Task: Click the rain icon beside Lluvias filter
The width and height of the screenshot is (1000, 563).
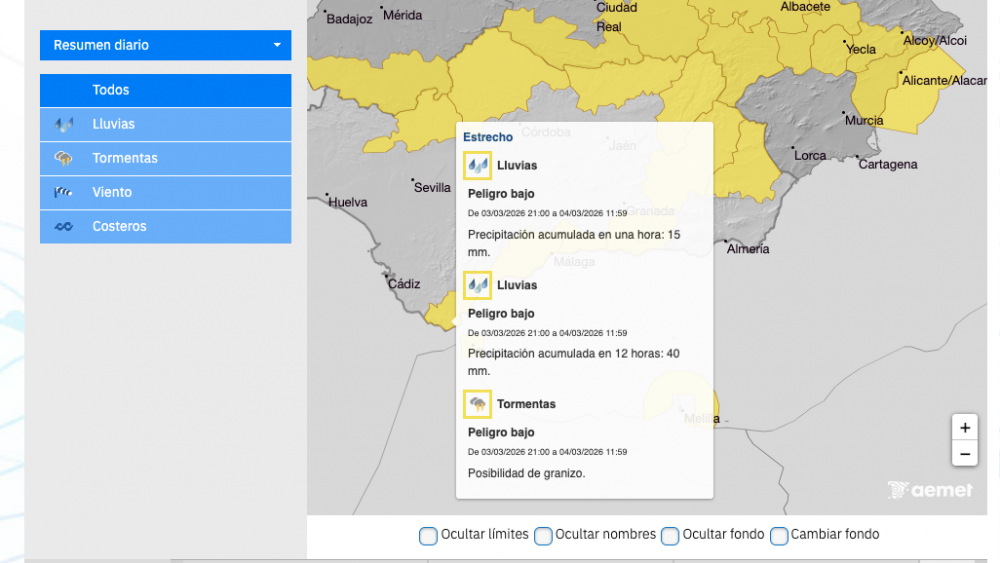Action: pyautogui.click(x=64, y=125)
